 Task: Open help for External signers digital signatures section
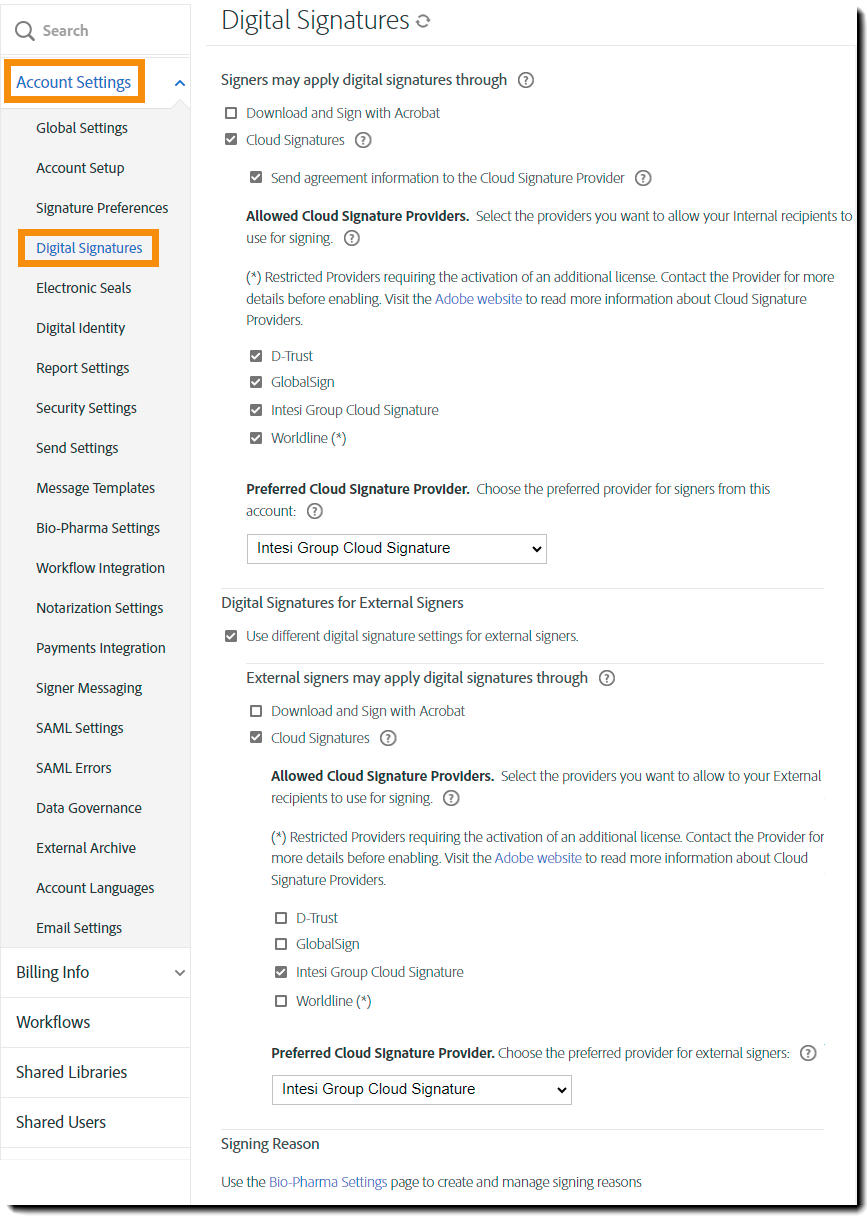click(x=607, y=678)
